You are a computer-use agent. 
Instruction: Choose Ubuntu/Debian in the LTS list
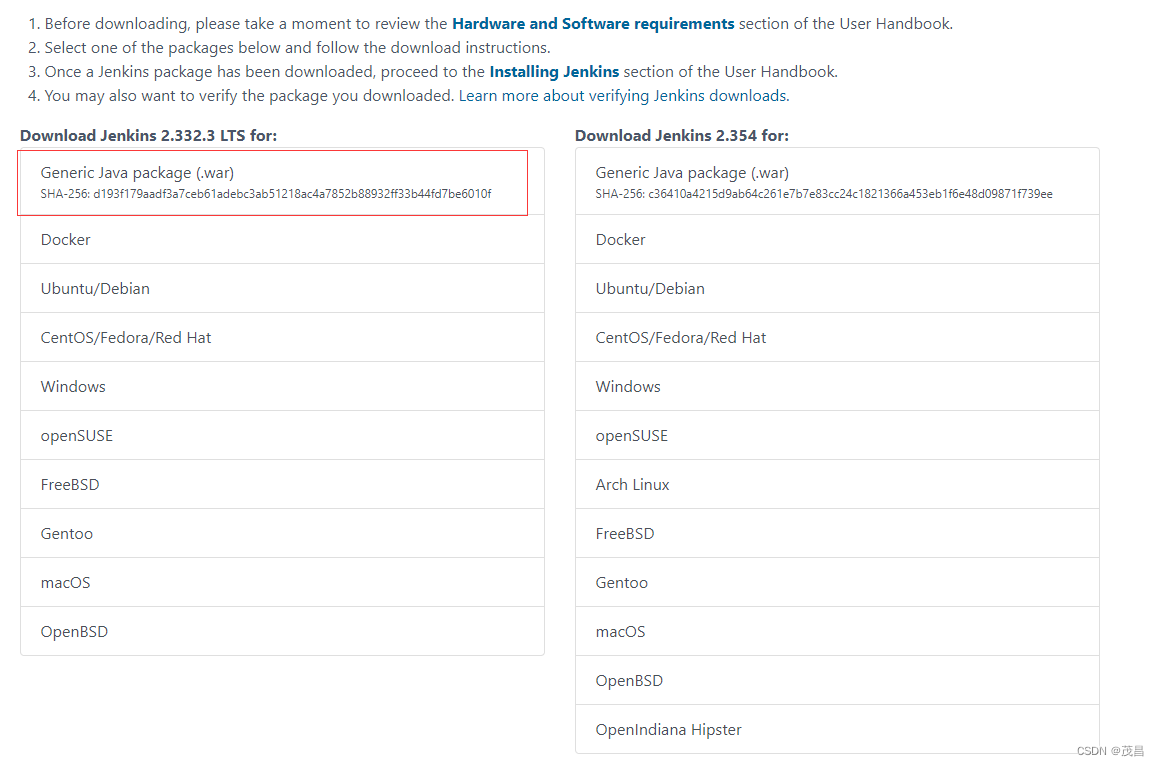click(282, 288)
